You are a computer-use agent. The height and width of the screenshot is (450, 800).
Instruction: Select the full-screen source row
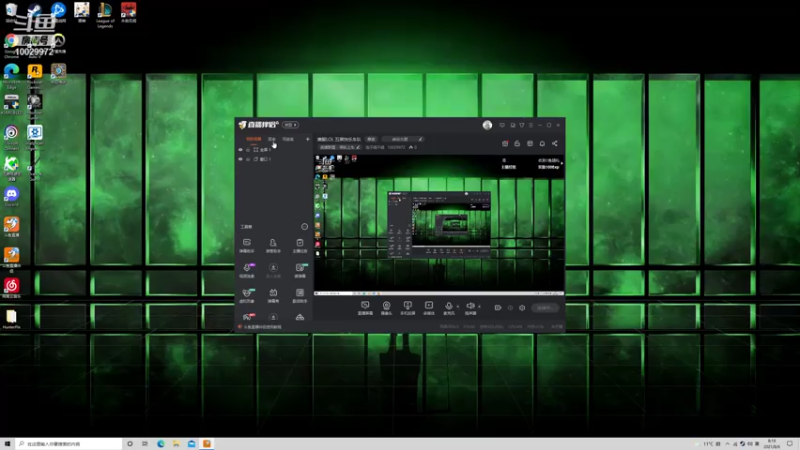(274, 149)
